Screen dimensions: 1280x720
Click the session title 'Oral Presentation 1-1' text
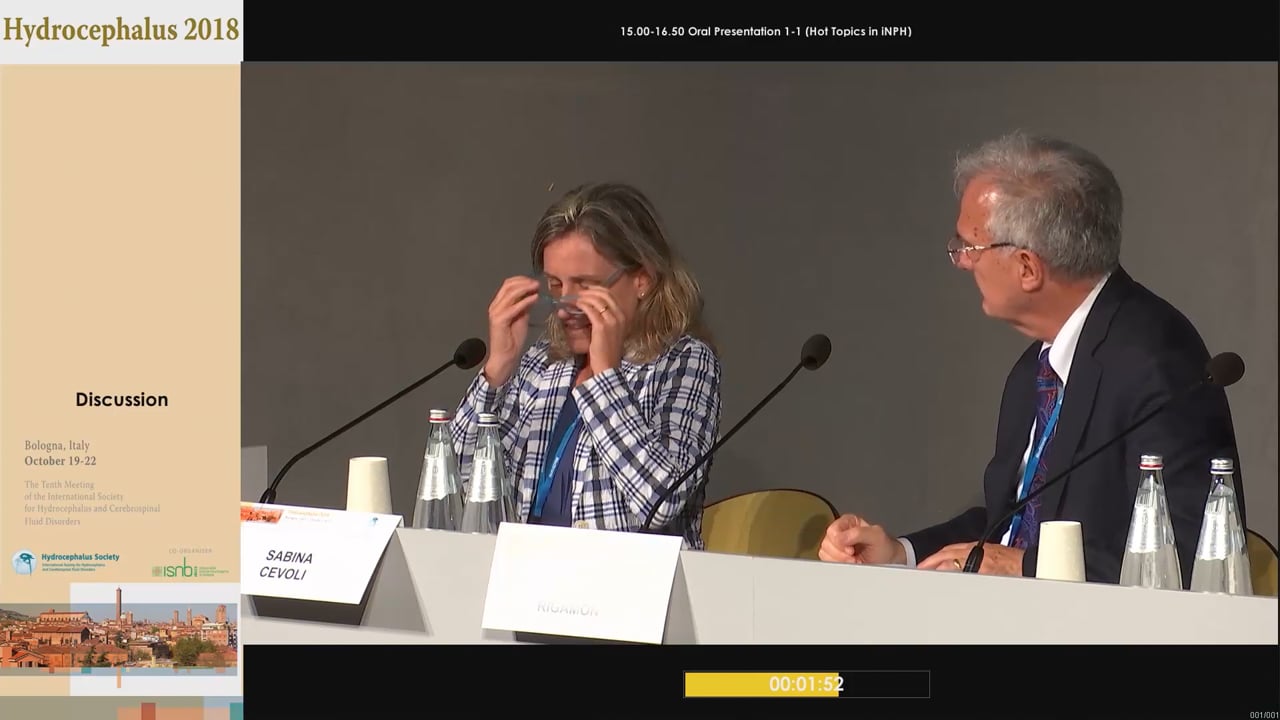tap(744, 31)
